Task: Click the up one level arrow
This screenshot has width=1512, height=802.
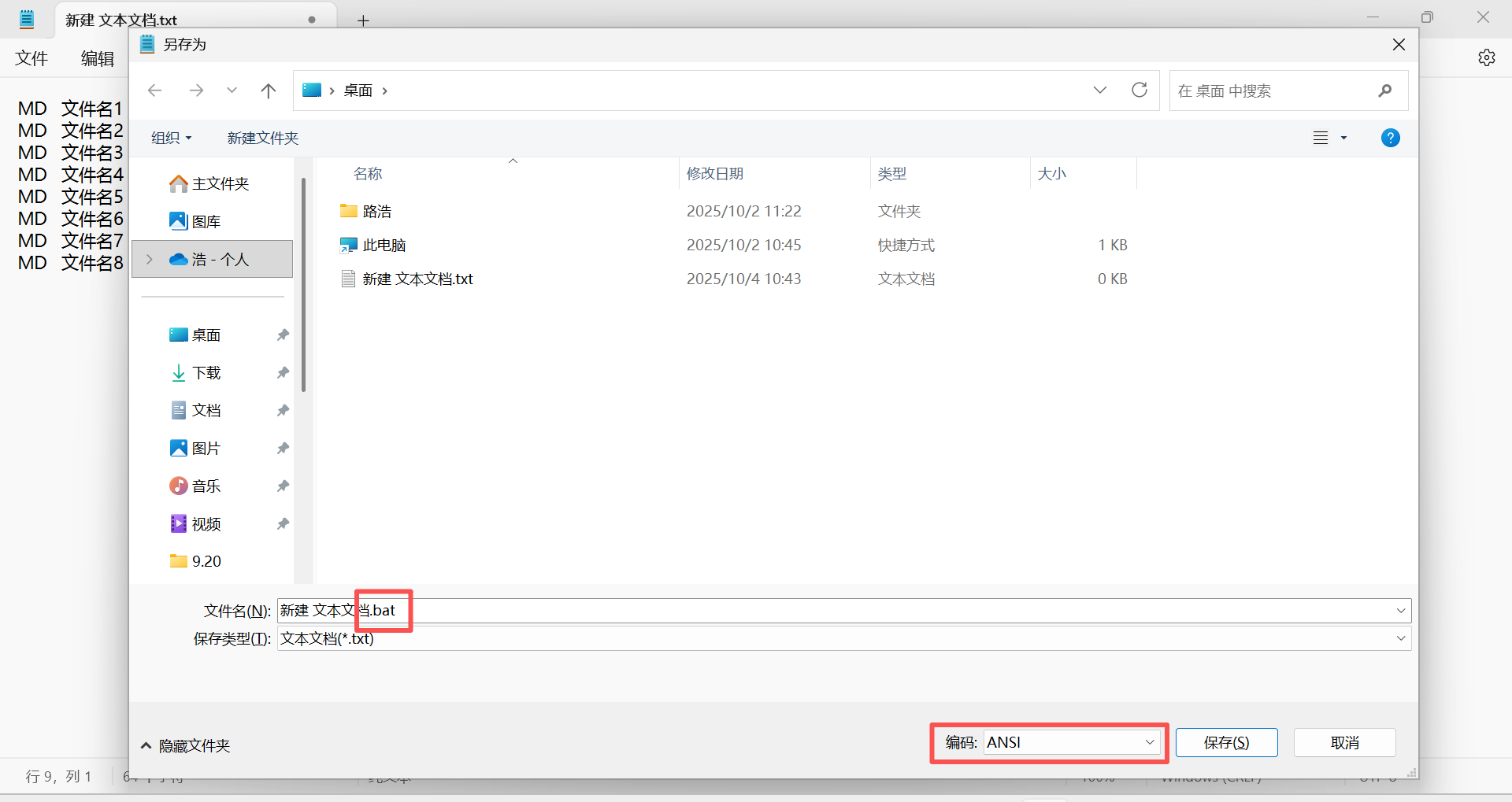Action: tap(269, 91)
